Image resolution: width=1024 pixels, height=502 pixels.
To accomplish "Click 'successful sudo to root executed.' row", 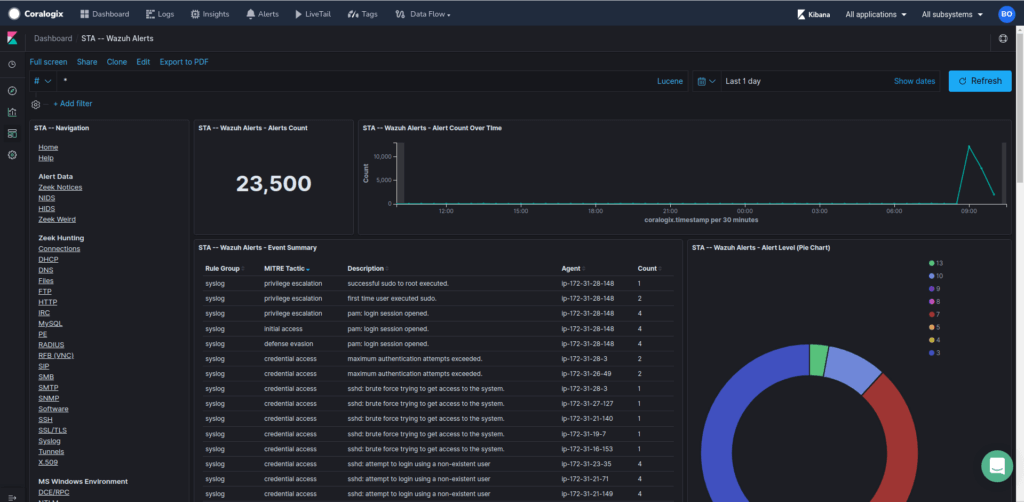I will (x=438, y=284).
